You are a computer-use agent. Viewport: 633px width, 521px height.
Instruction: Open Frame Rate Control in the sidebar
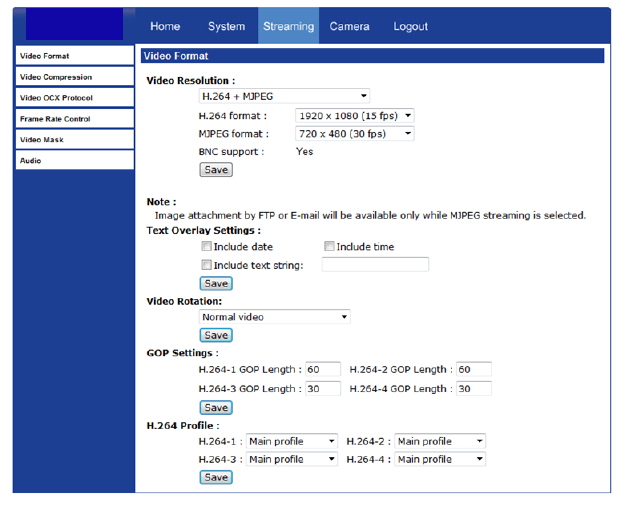tap(73, 119)
